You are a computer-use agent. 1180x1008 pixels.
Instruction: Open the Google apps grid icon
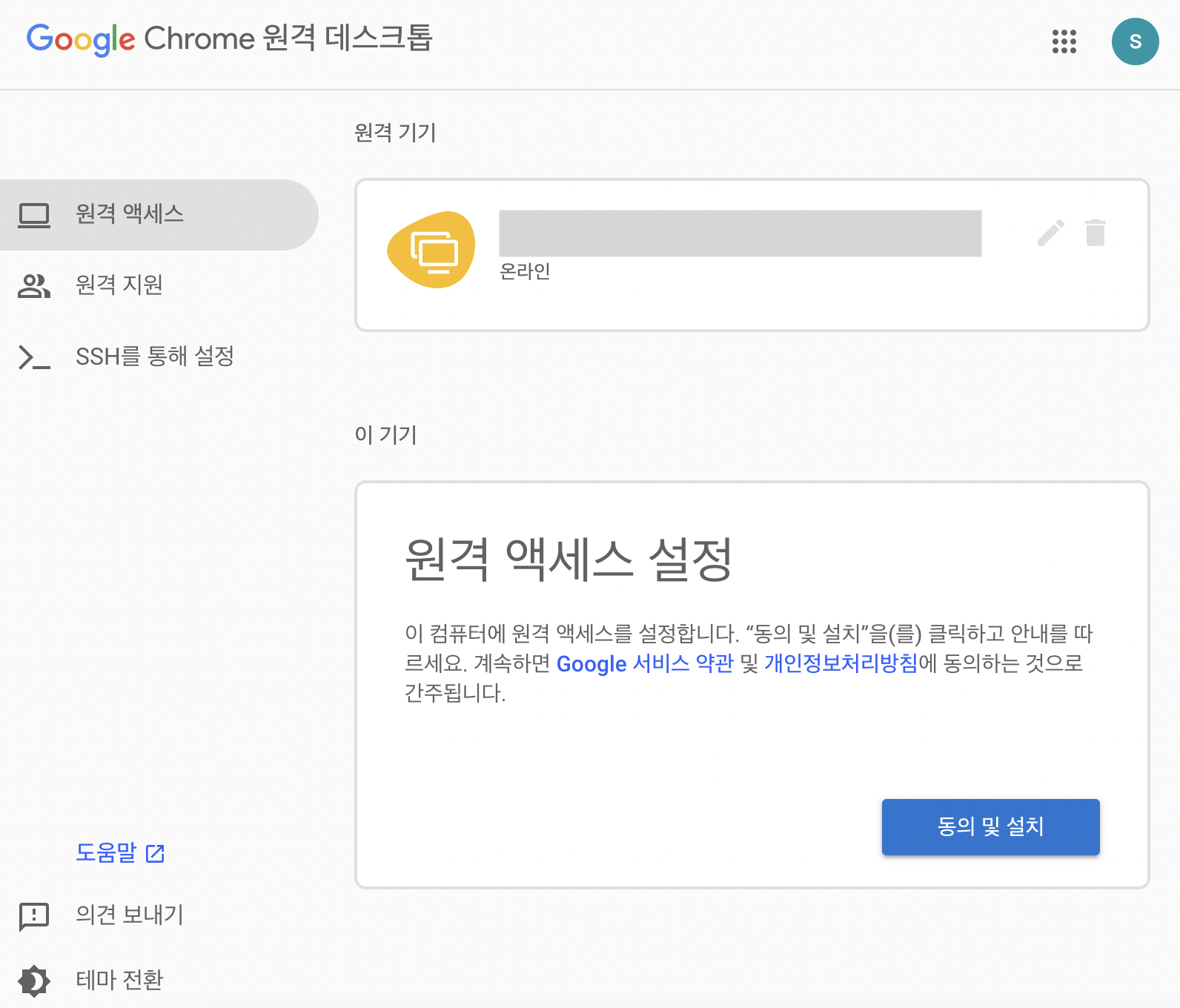click(x=1064, y=42)
